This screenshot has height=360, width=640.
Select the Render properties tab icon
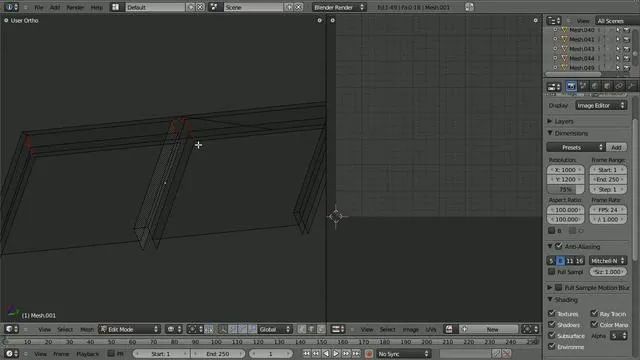point(571,86)
